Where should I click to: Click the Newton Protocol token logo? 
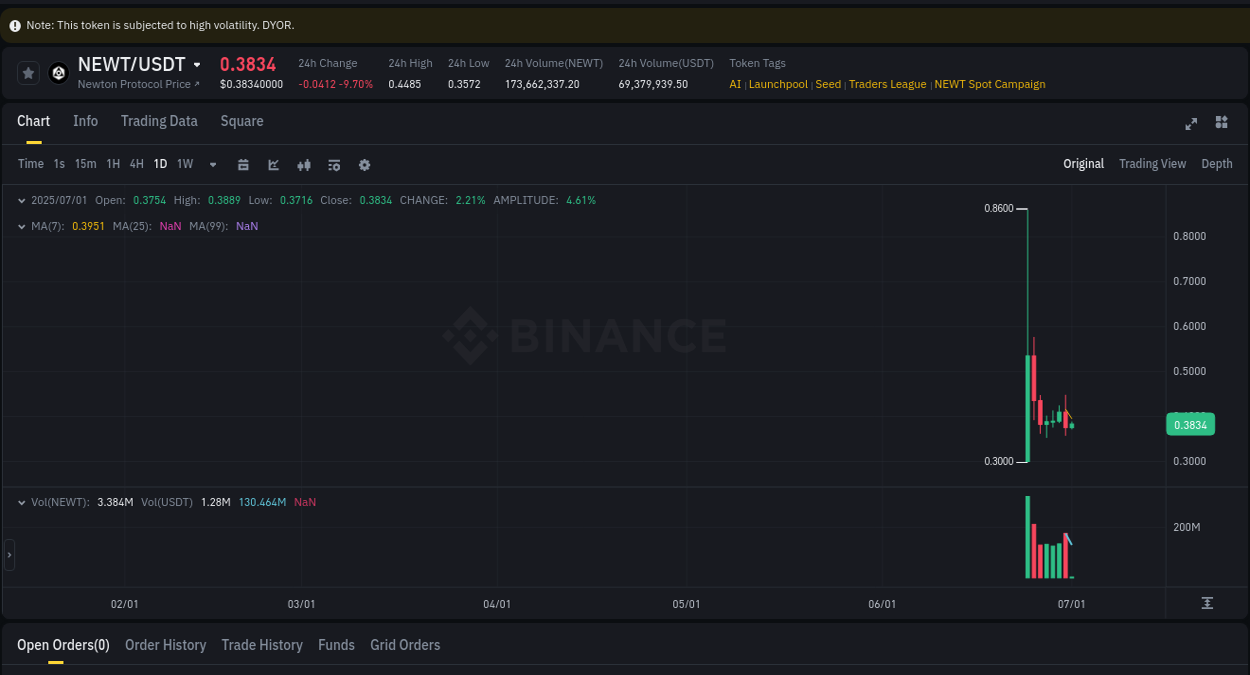[58, 72]
